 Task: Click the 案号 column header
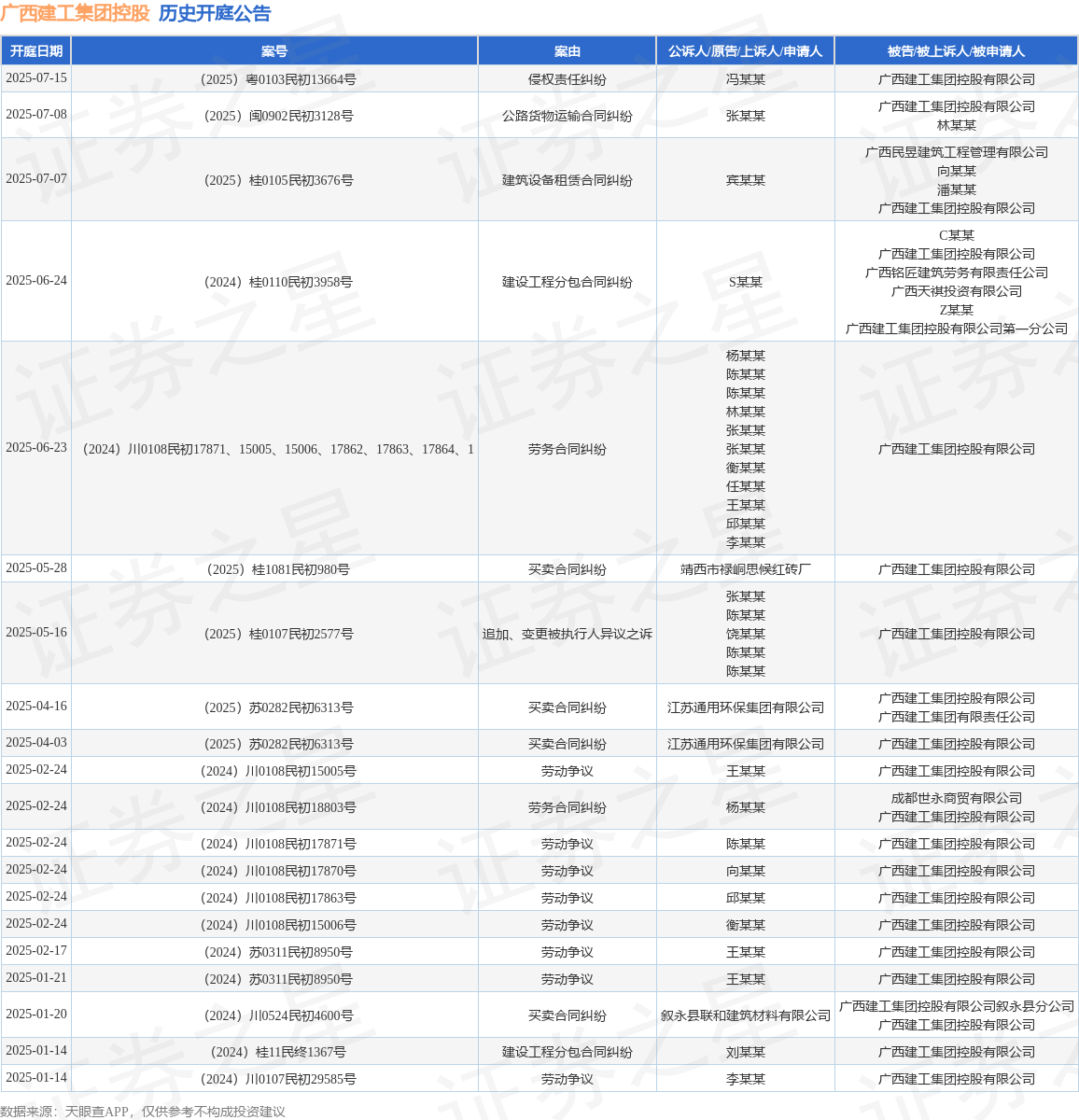pyautogui.click(x=274, y=51)
